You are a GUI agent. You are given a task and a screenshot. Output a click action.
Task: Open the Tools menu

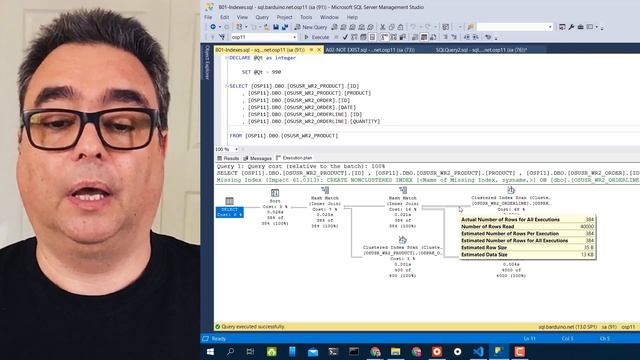coord(306,17)
